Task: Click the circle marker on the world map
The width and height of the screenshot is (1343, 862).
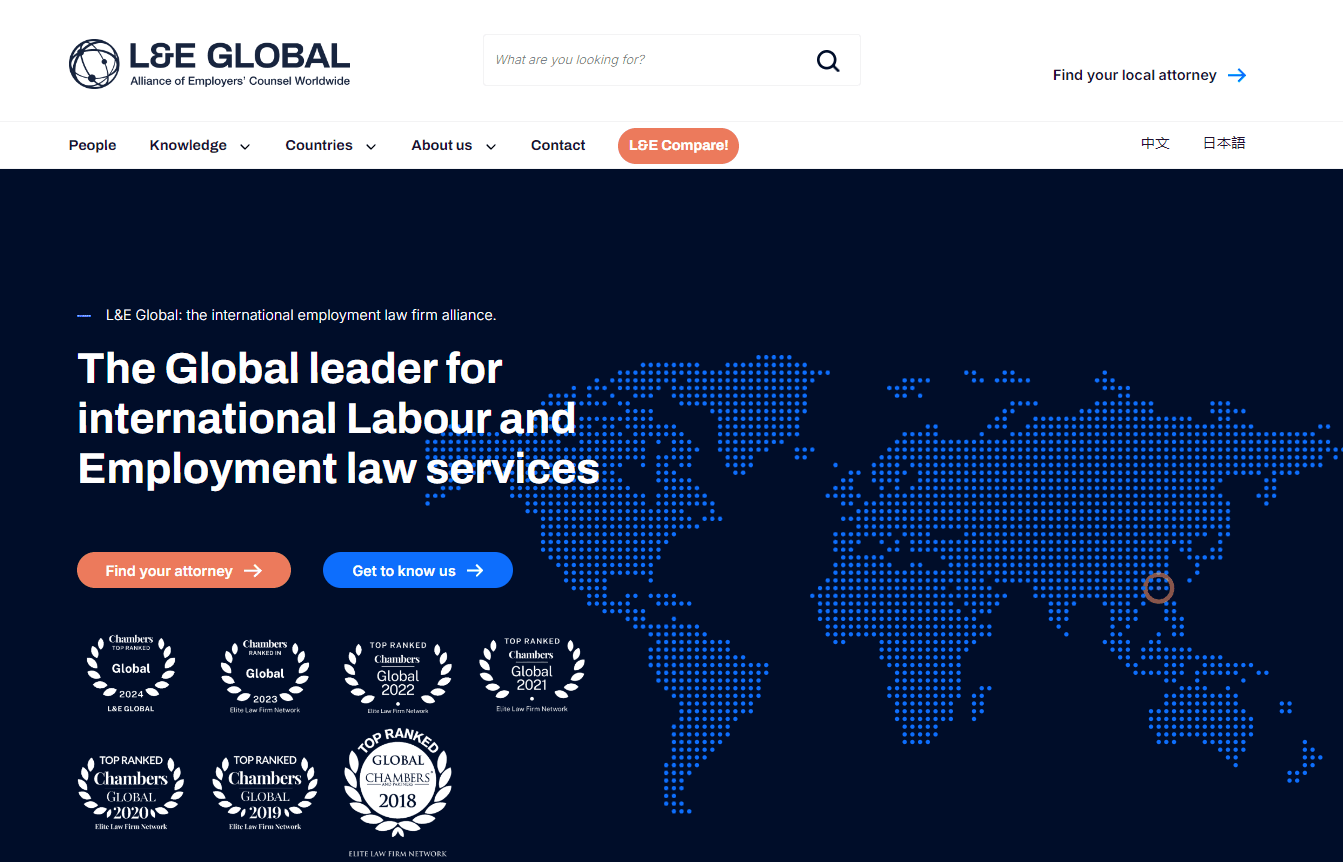Action: coord(1158,587)
